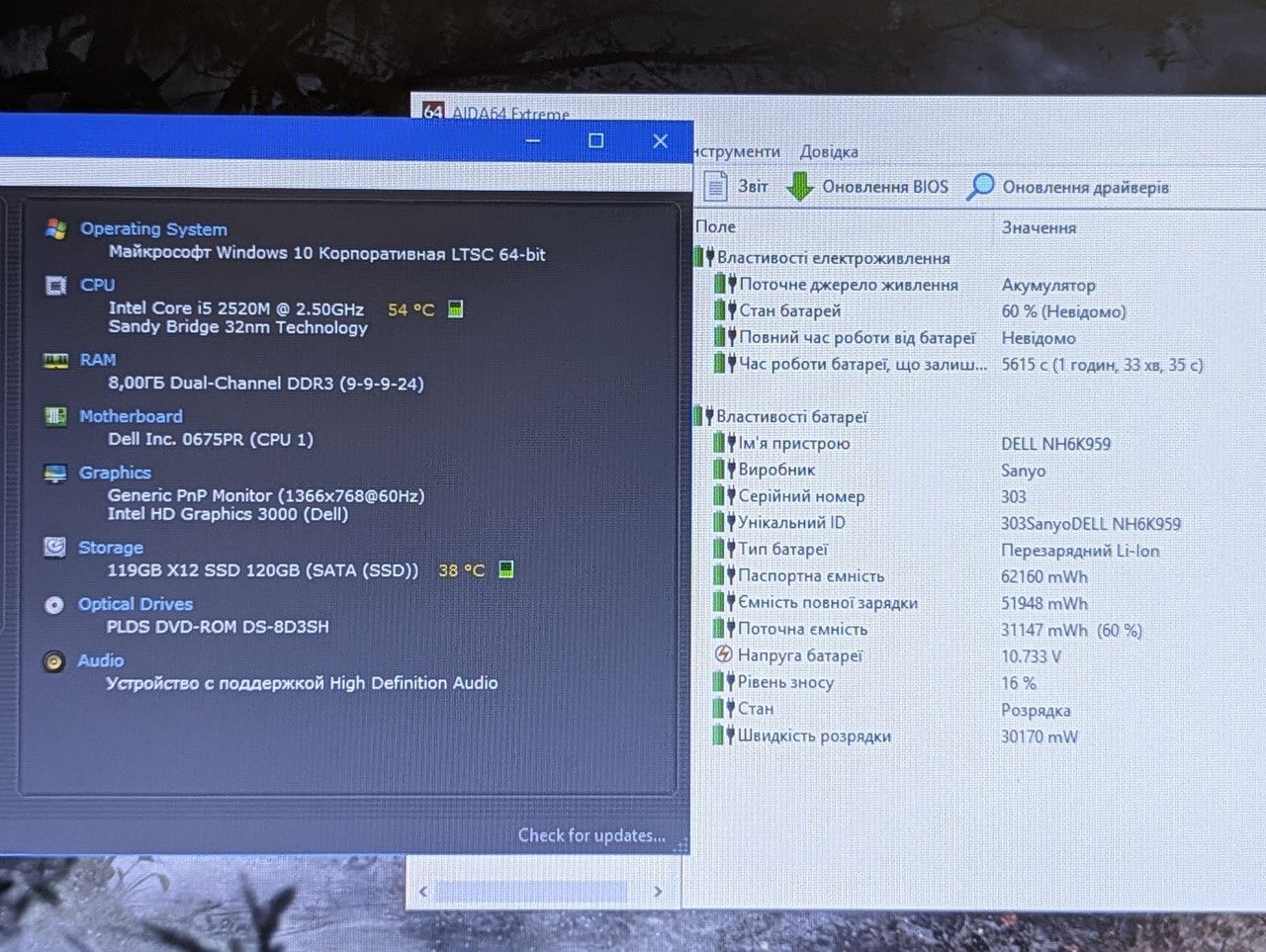Select the Рівень зносу row
The width and height of the screenshot is (1266, 952).
(x=979, y=682)
